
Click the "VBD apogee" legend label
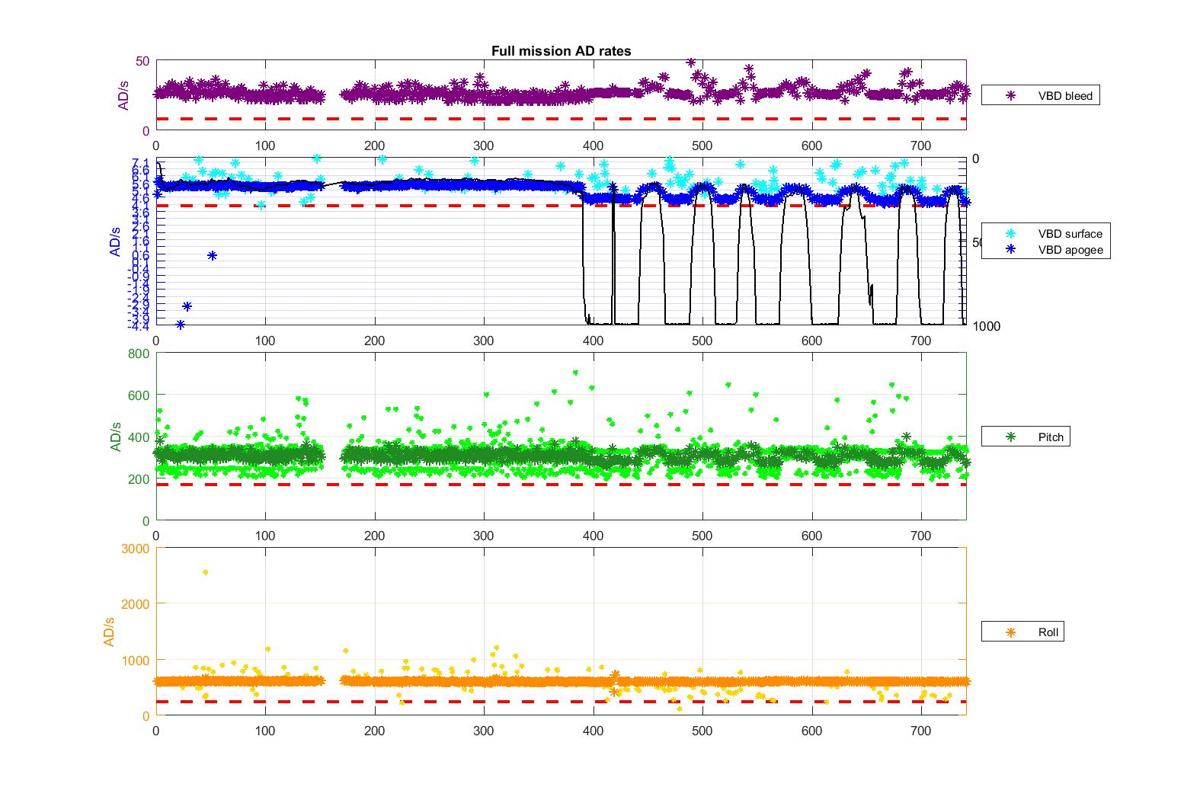click(x=1070, y=250)
